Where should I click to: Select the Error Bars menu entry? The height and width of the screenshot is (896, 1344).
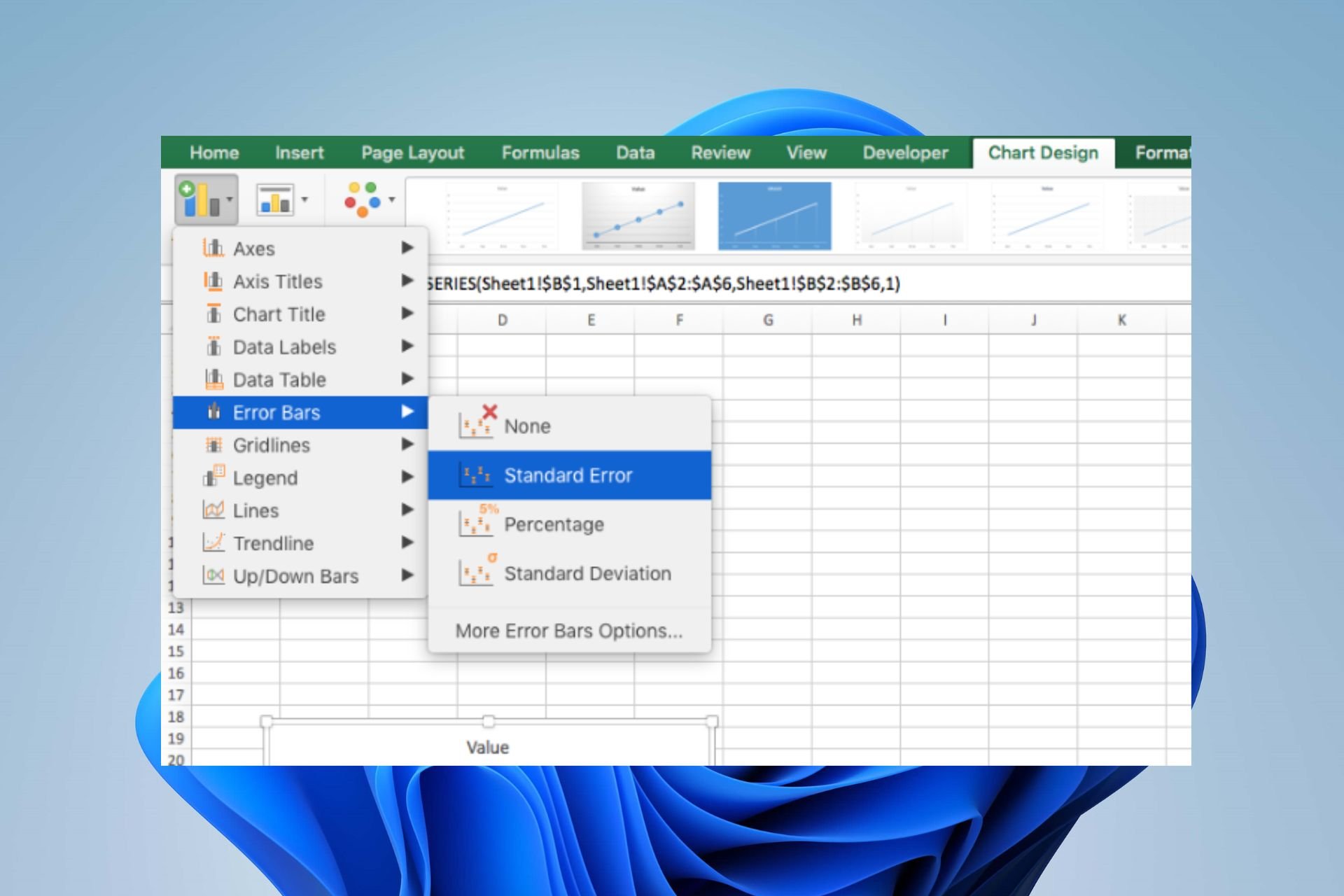(x=300, y=412)
